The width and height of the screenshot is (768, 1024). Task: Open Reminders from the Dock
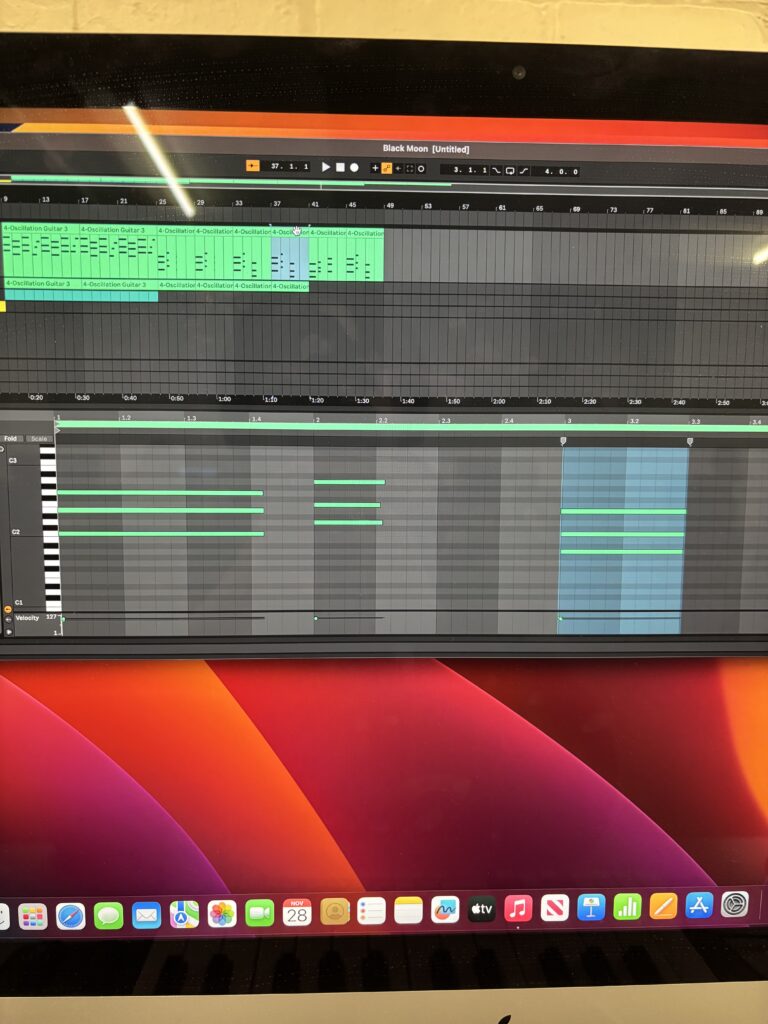tap(372, 911)
